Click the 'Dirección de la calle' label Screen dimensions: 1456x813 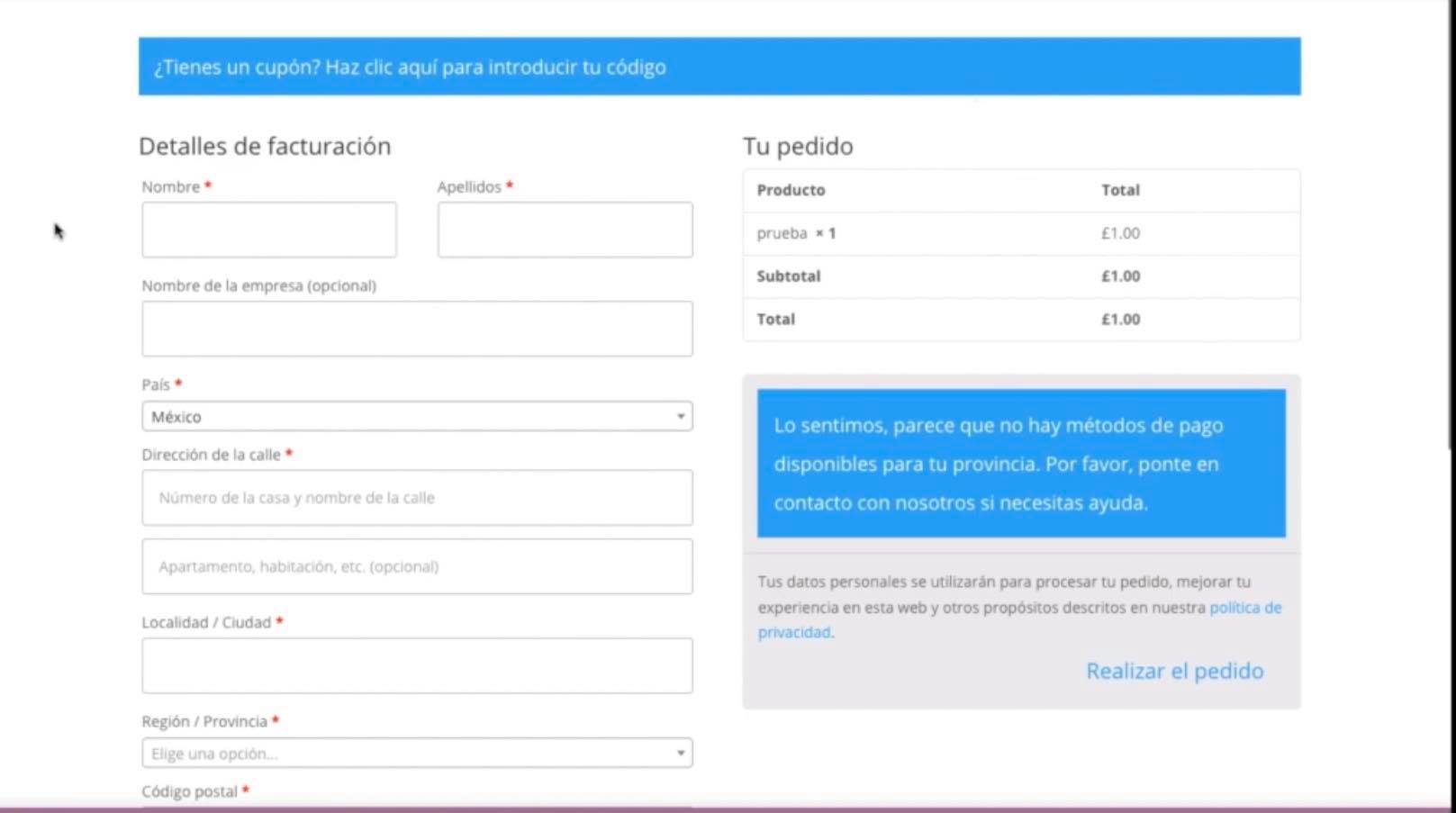[217, 455]
